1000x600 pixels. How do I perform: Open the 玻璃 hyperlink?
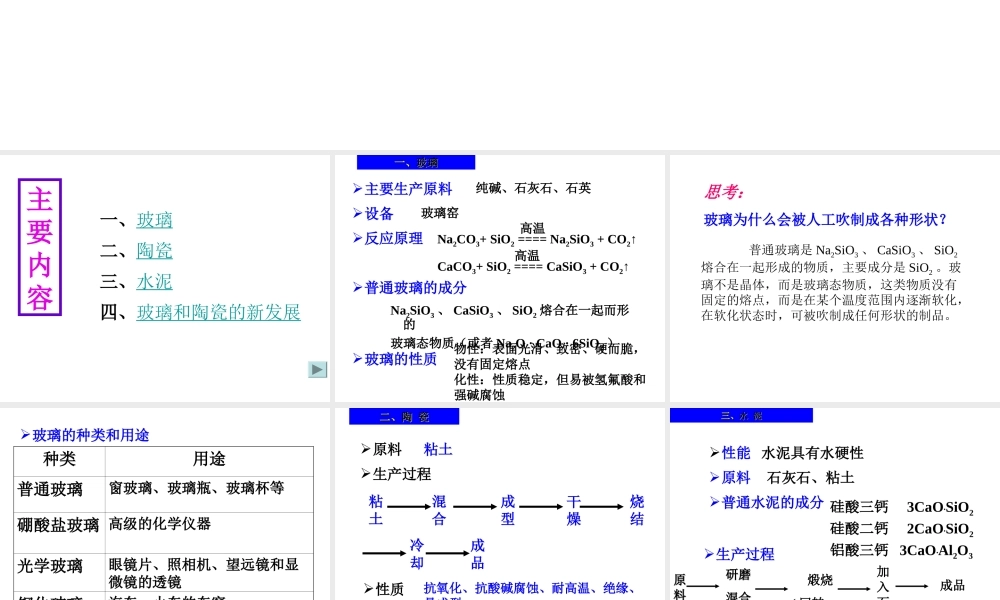click(154, 220)
